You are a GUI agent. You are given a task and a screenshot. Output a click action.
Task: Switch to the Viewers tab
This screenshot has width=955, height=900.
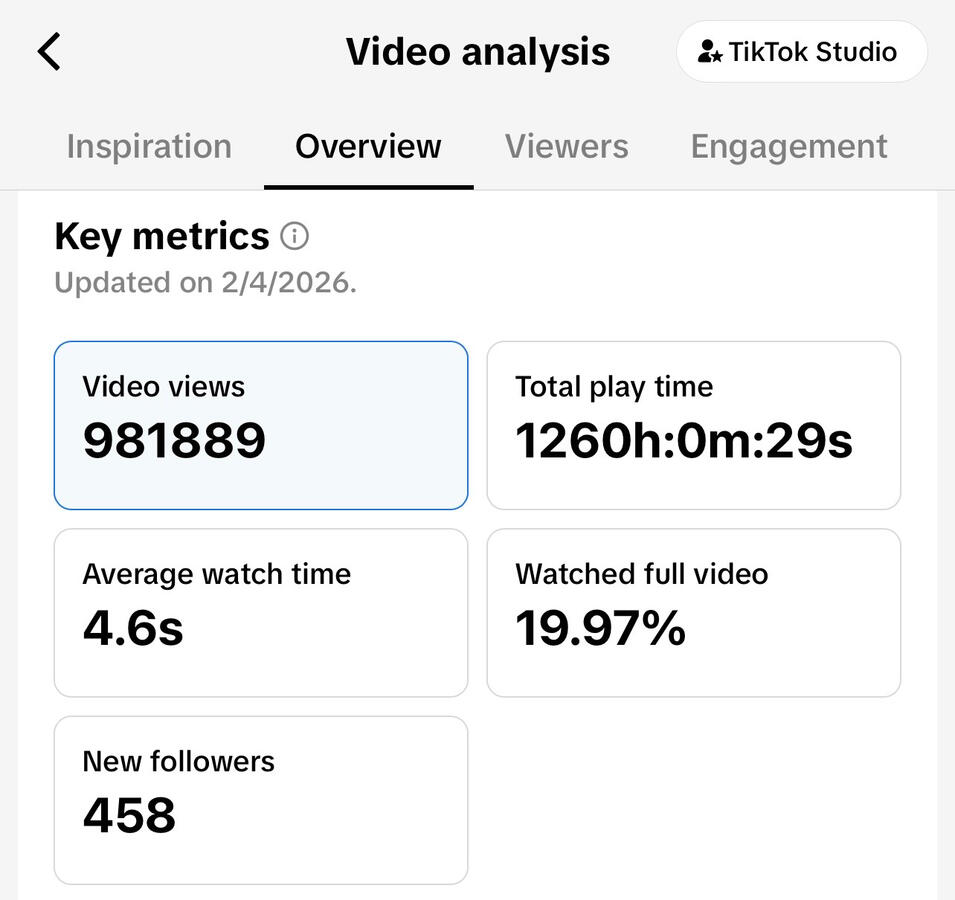[x=566, y=146]
